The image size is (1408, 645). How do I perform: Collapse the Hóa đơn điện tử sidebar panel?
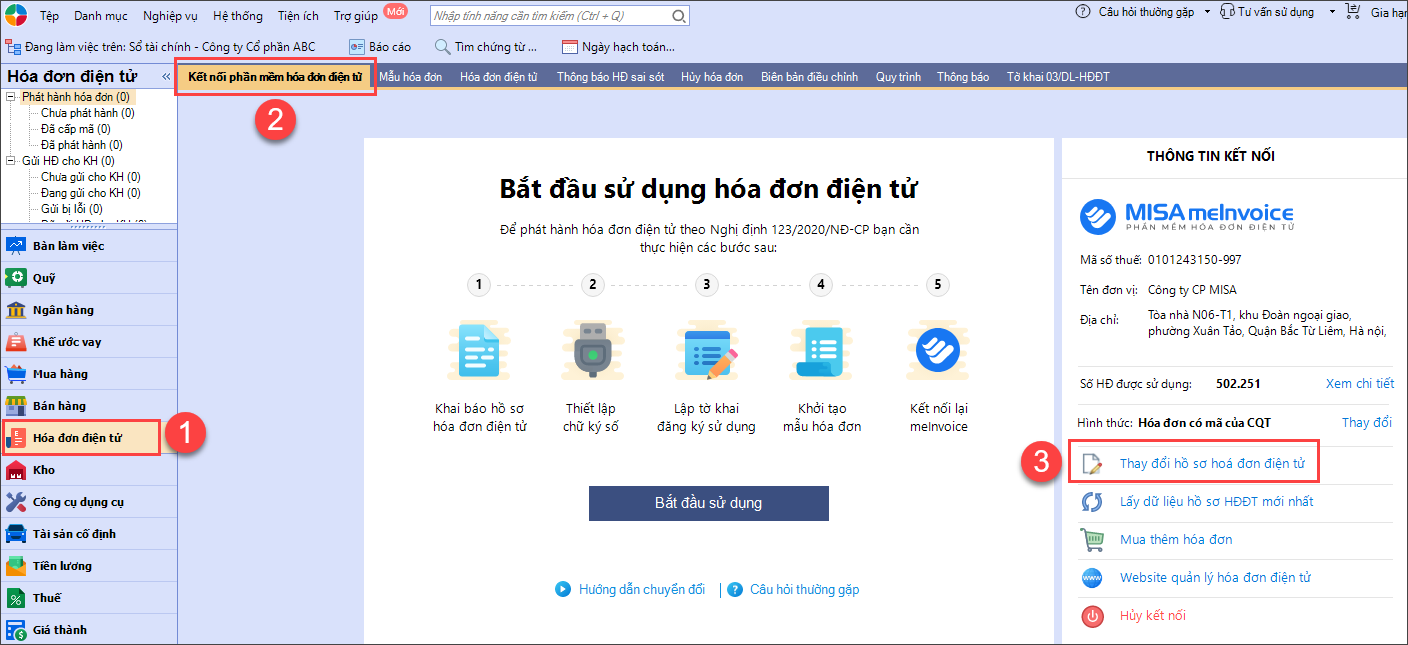(x=166, y=77)
